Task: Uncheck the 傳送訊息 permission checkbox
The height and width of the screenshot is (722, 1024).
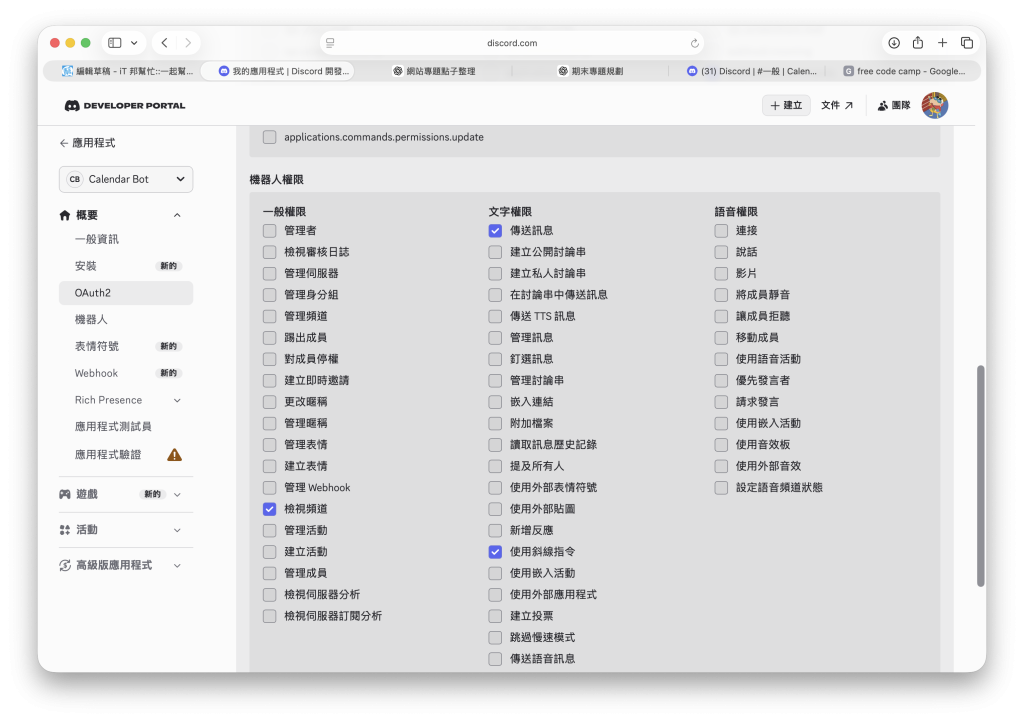Action: pos(495,230)
